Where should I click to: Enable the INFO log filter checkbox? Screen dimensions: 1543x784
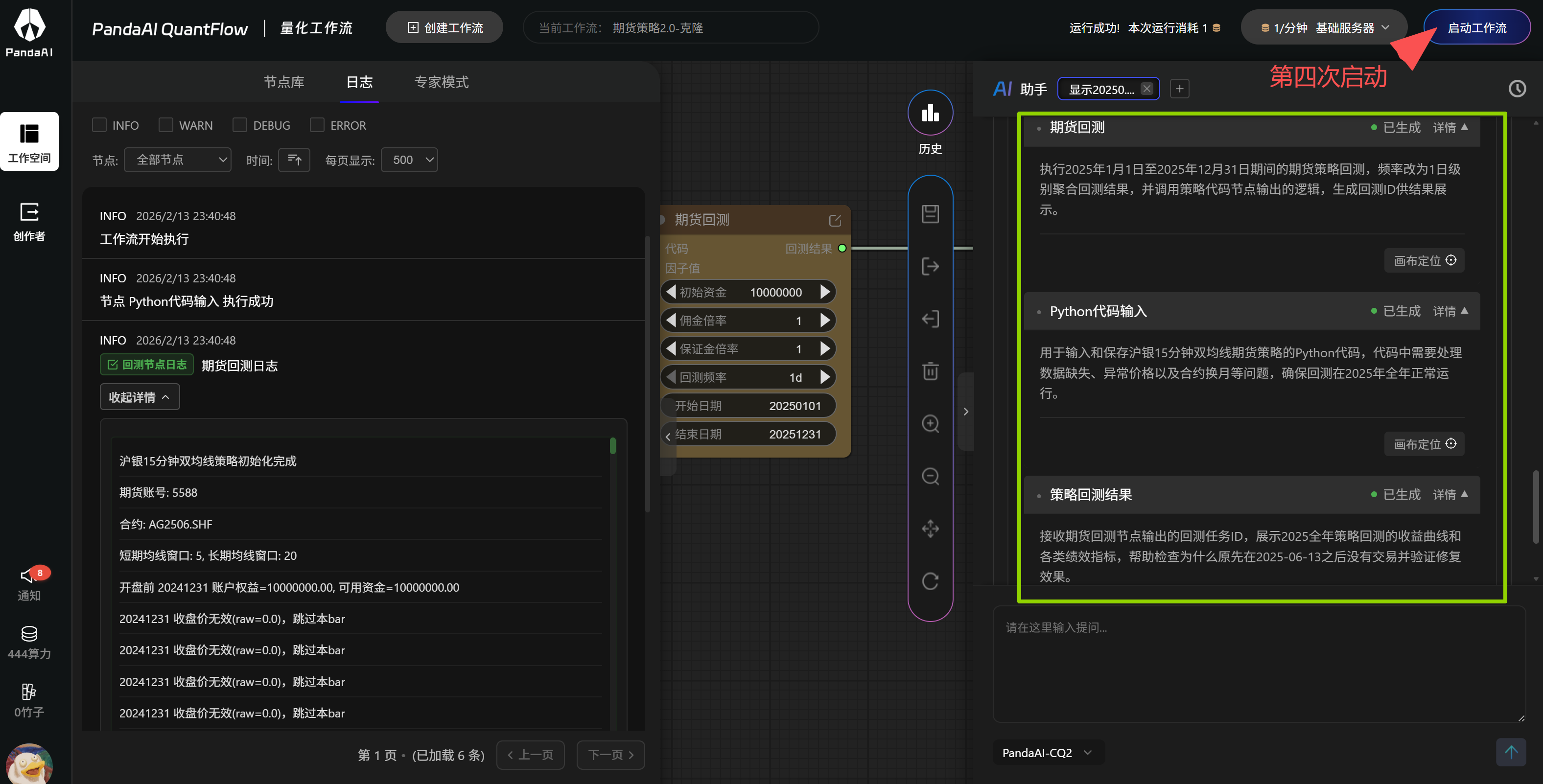(x=99, y=125)
